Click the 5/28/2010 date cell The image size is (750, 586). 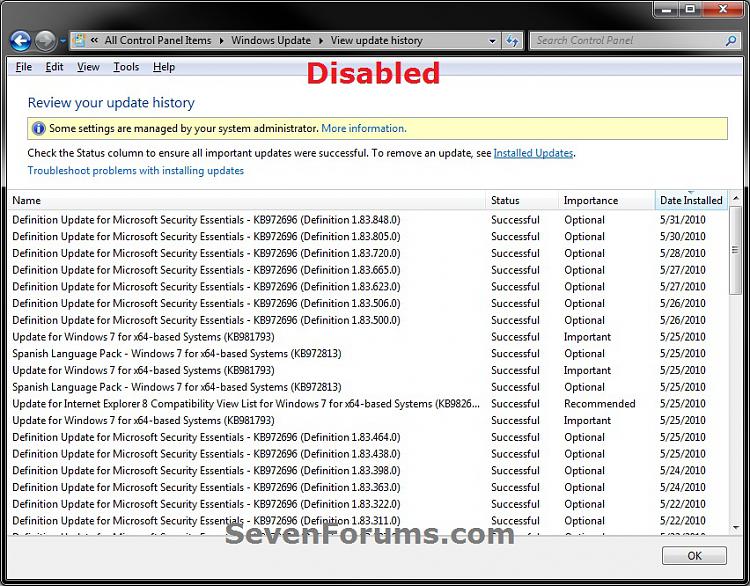tap(683, 254)
